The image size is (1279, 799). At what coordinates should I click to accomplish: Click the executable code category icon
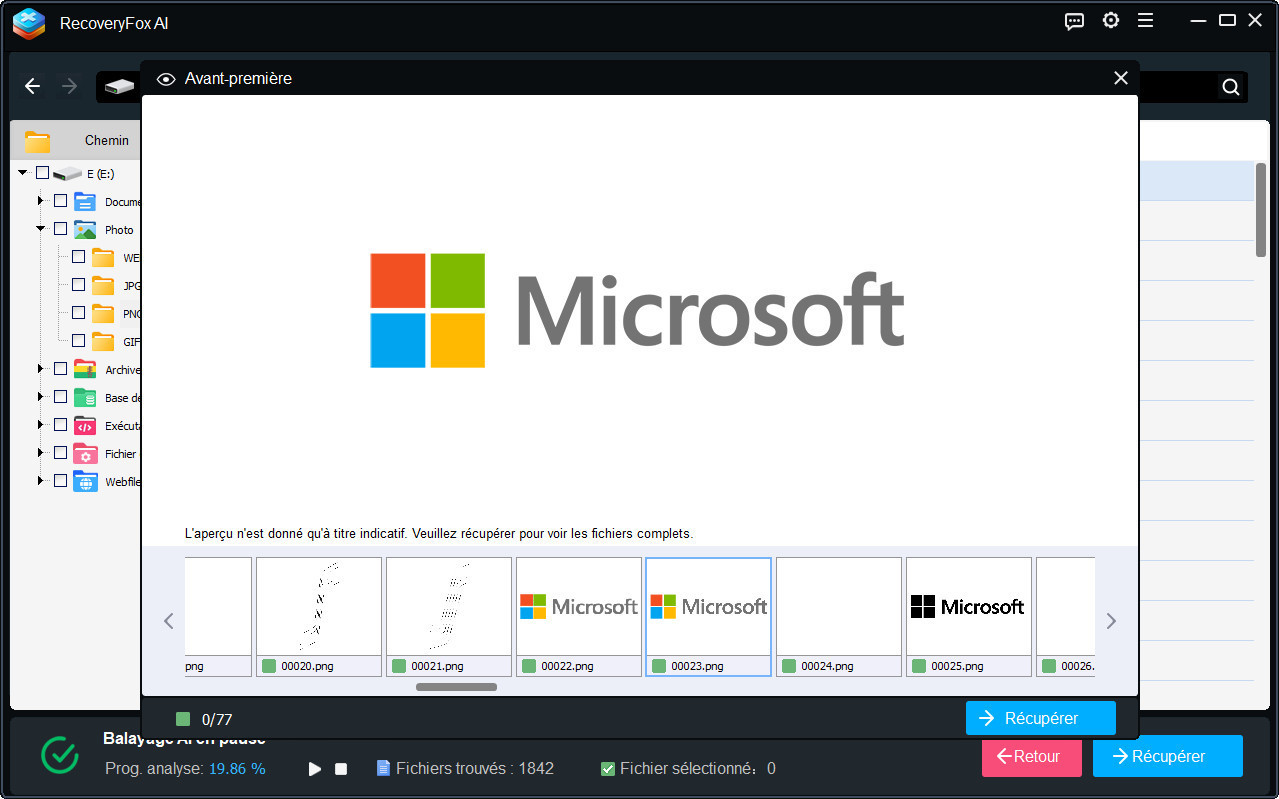point(85,425)
